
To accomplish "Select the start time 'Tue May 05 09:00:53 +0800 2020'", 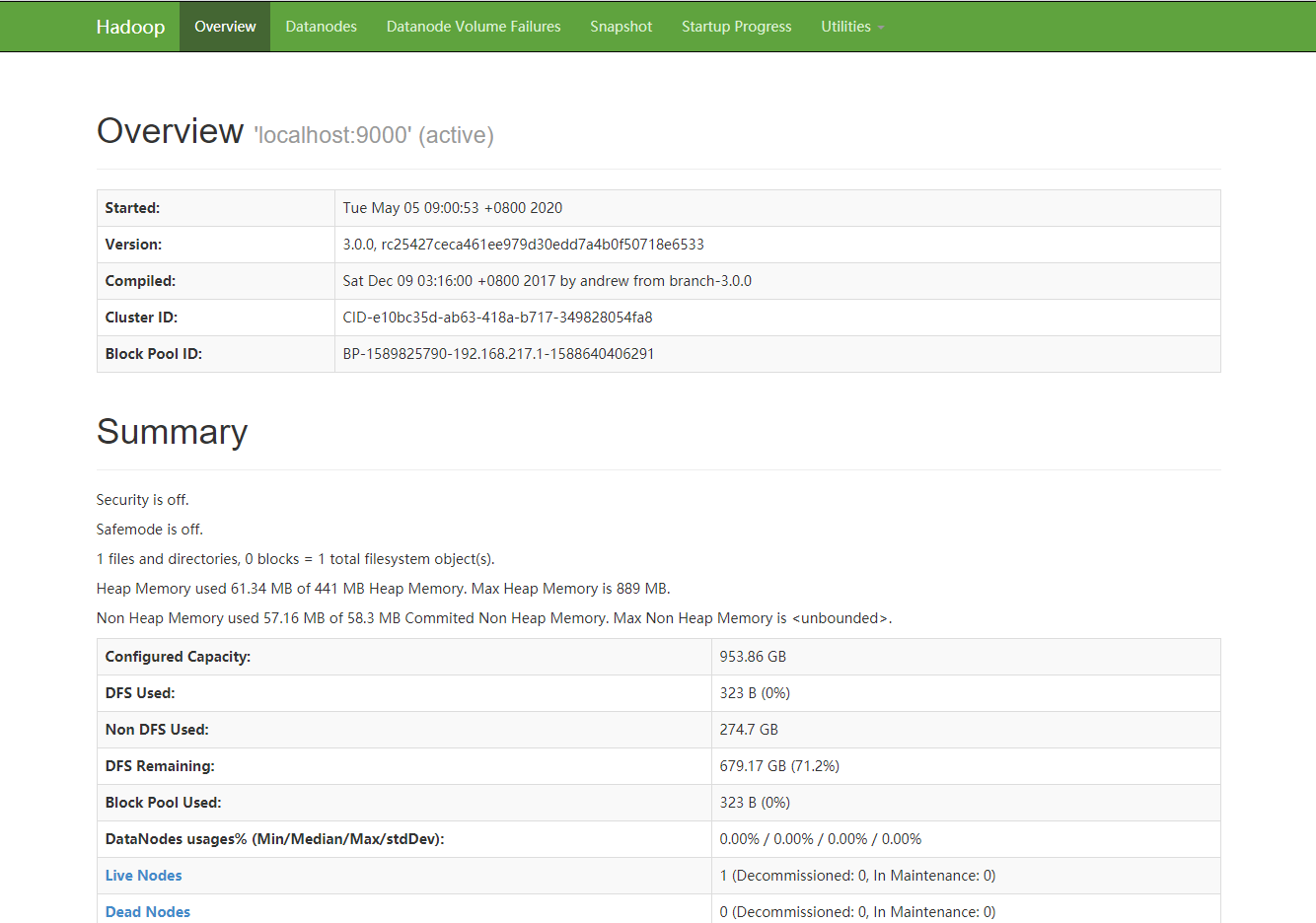I will coord(453,208).
